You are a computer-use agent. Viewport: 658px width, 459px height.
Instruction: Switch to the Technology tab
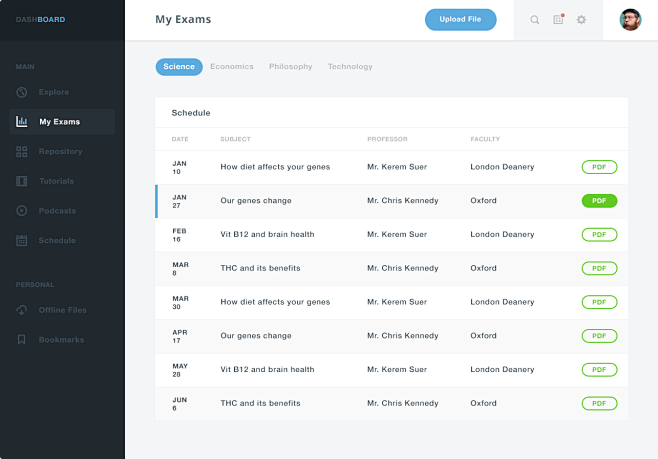[350, 67]
